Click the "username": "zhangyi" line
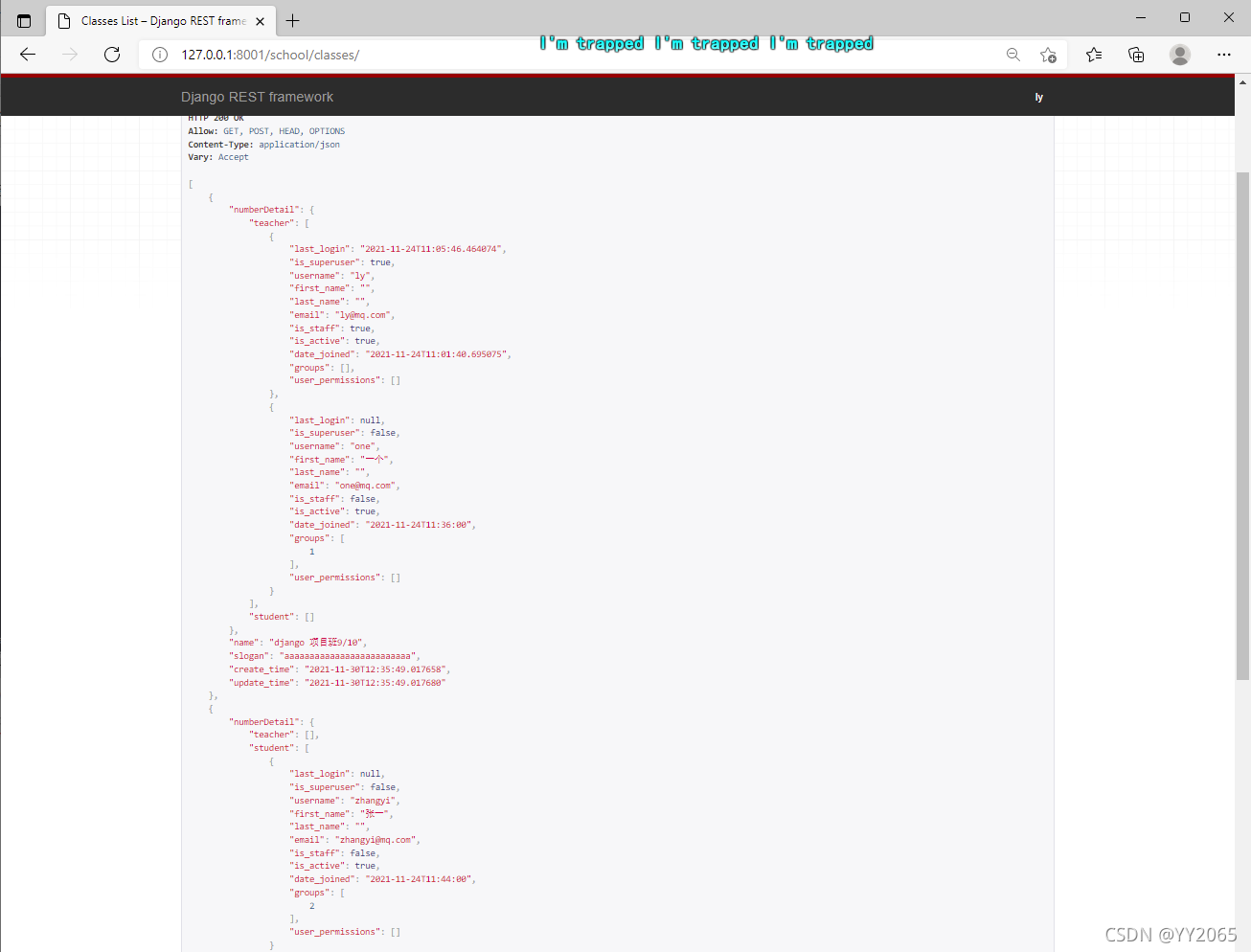 [345, 800]
